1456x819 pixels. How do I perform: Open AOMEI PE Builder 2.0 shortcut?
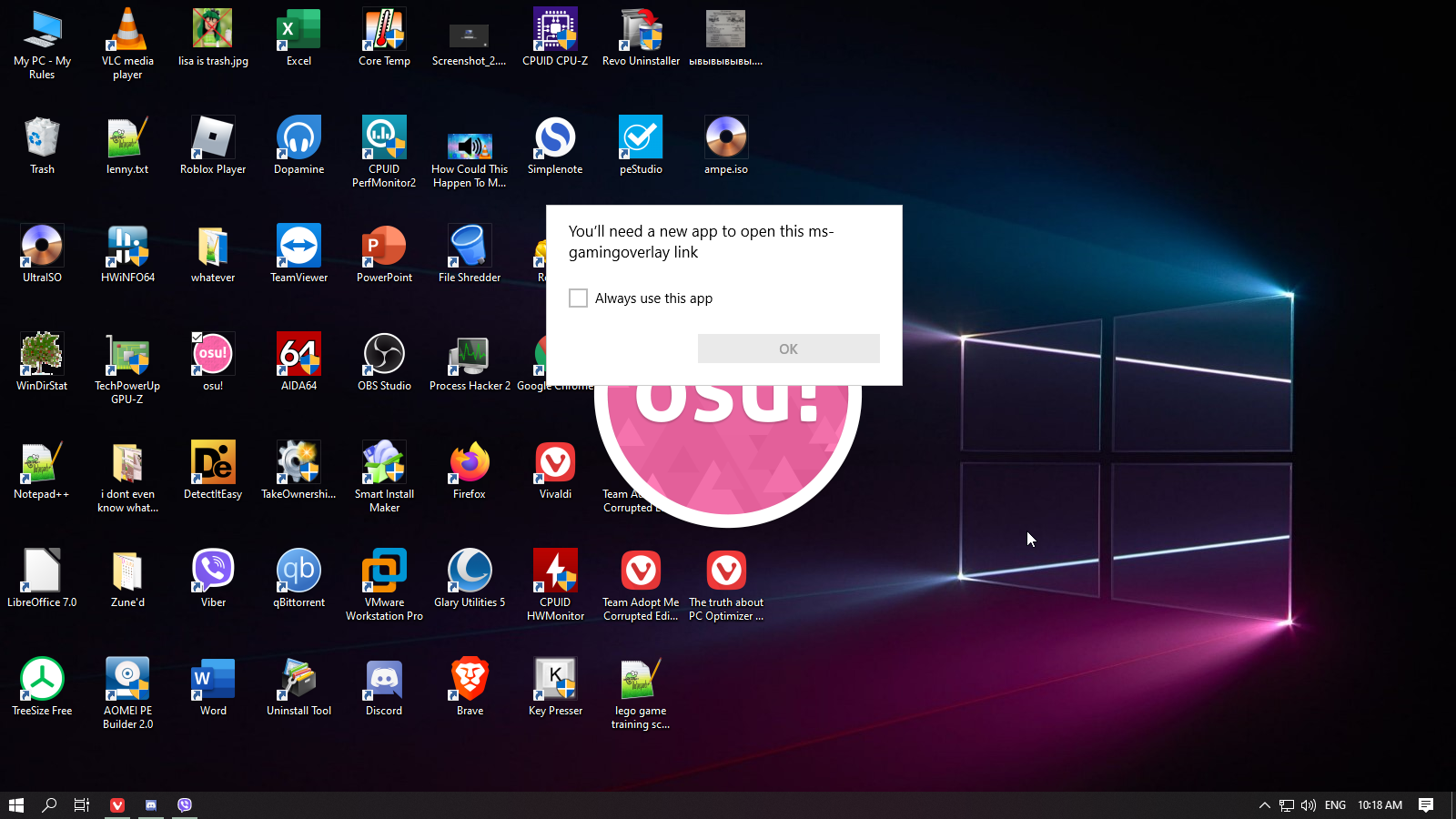click(127, 693)
